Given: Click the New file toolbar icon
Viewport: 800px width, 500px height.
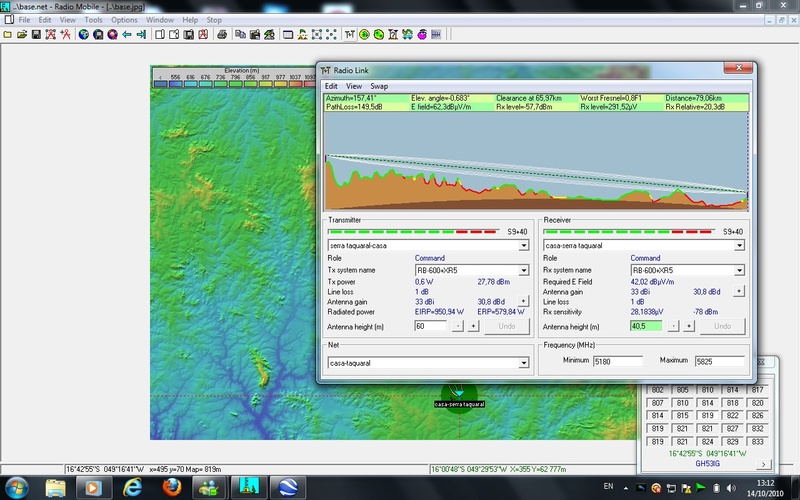Looking at the screenshot, I should point(7,34).
